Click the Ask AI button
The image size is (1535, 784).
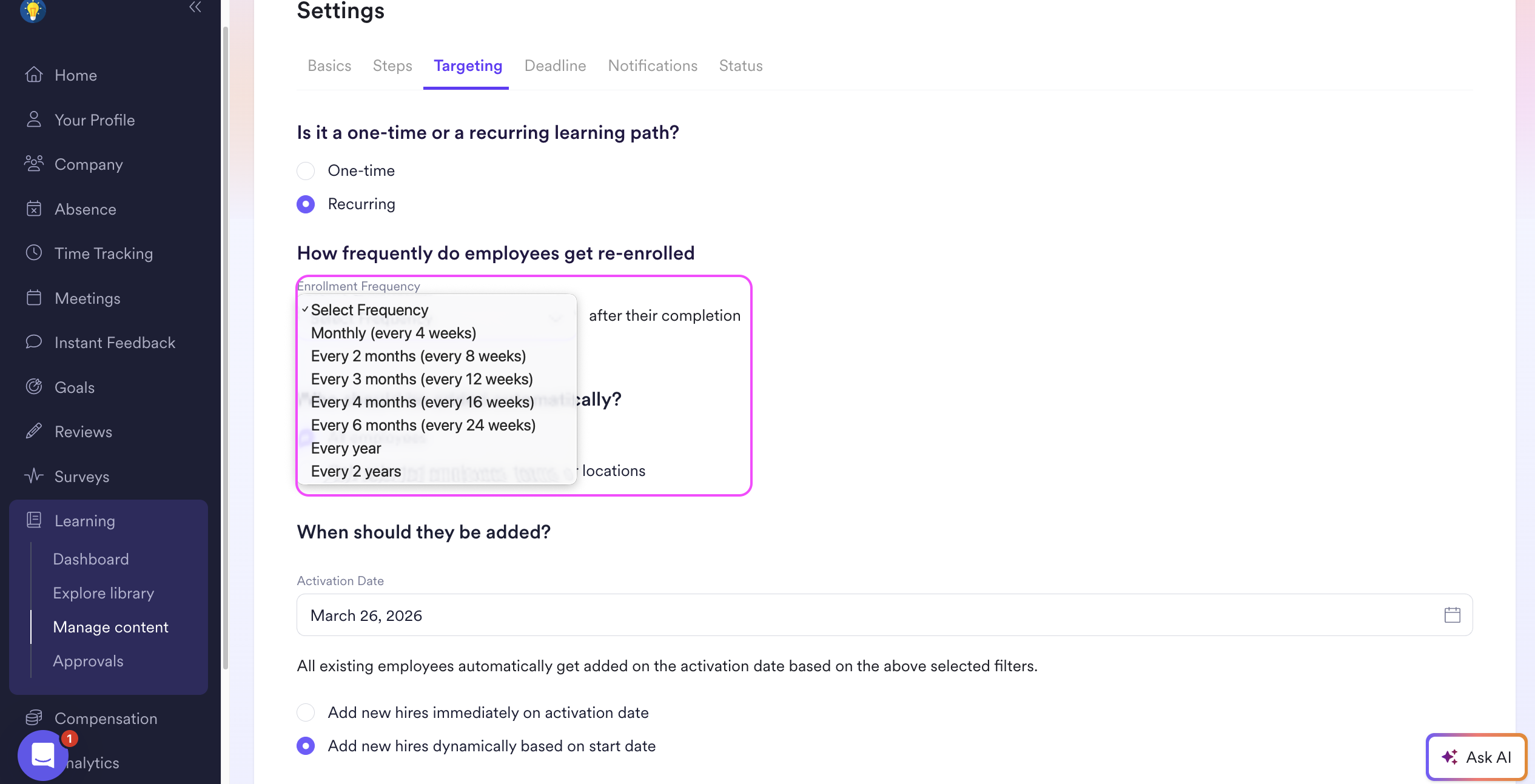1476,757
